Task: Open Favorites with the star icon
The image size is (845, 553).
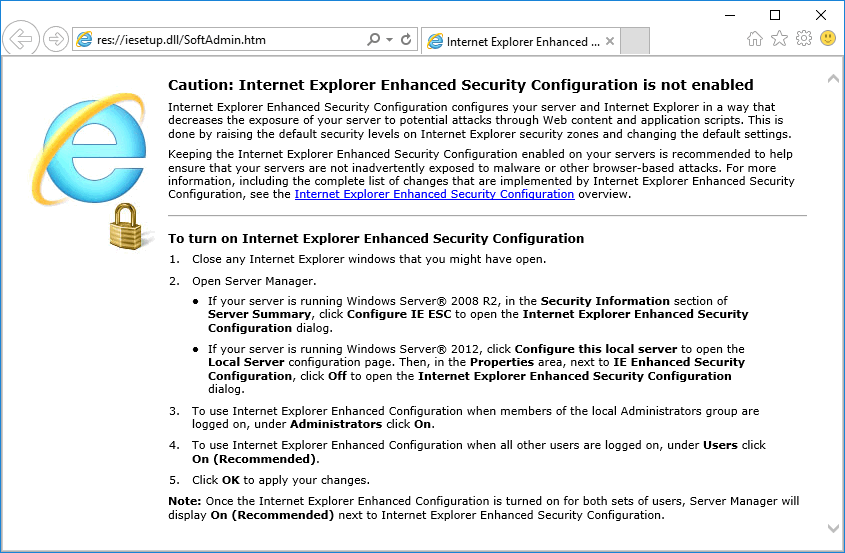Action: 779,39
